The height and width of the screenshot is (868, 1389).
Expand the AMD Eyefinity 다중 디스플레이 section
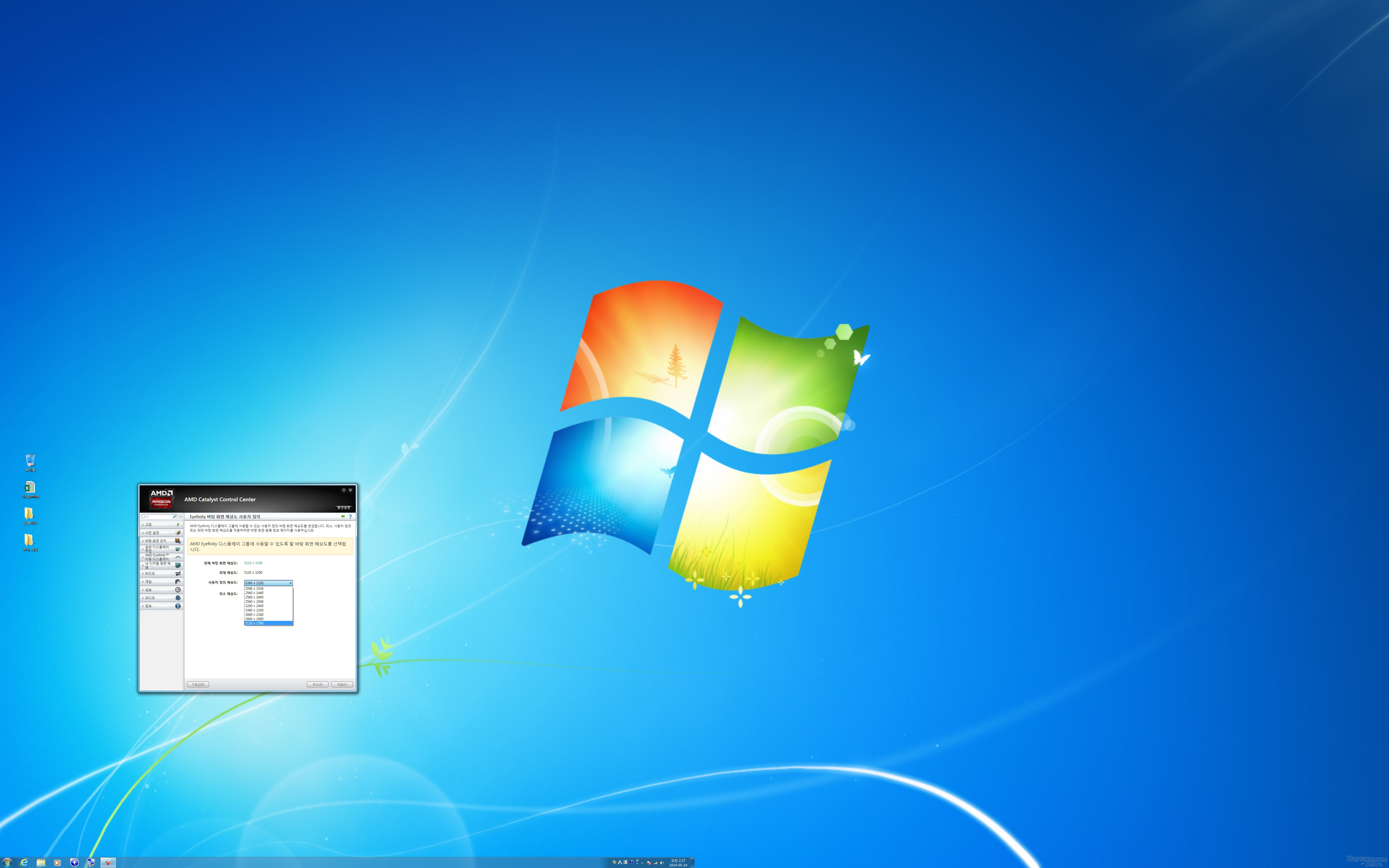[162, 557]
